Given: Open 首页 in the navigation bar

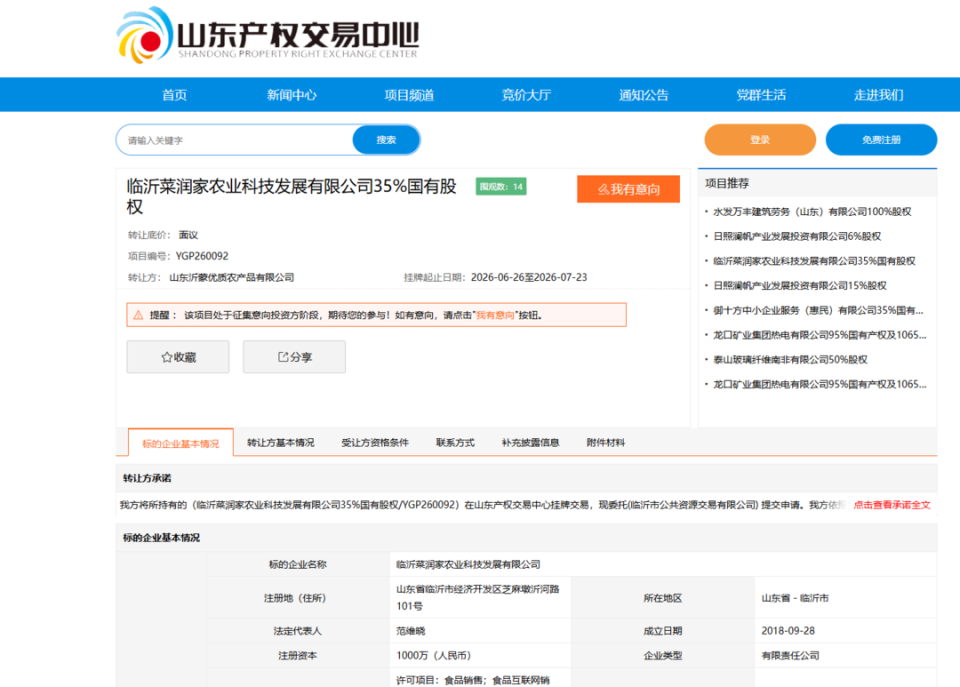Looking at the screenshot, I should pyautogui.click(x=174, y=95).
